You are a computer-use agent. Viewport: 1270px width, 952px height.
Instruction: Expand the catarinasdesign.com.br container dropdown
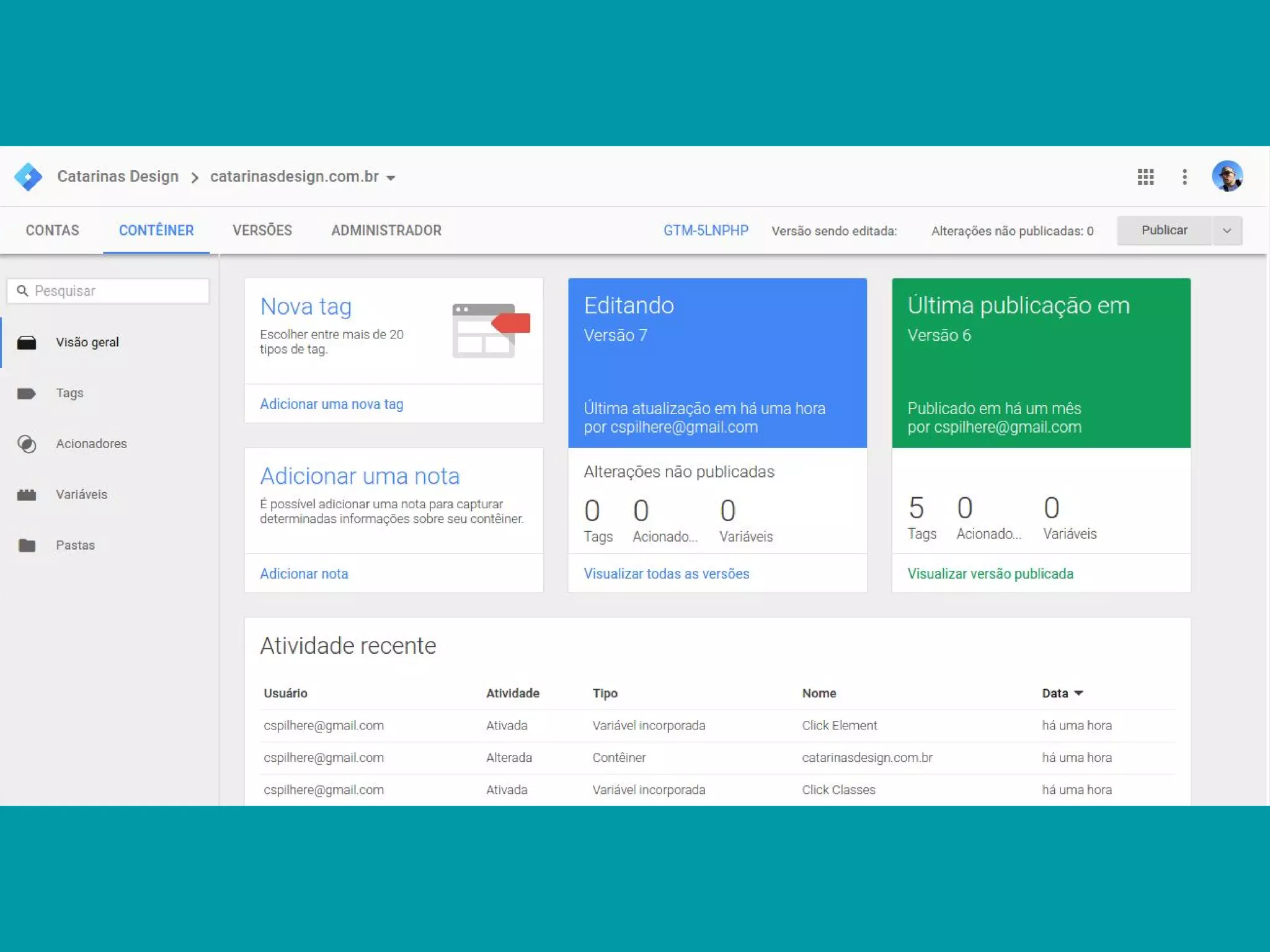click(391, 178)
